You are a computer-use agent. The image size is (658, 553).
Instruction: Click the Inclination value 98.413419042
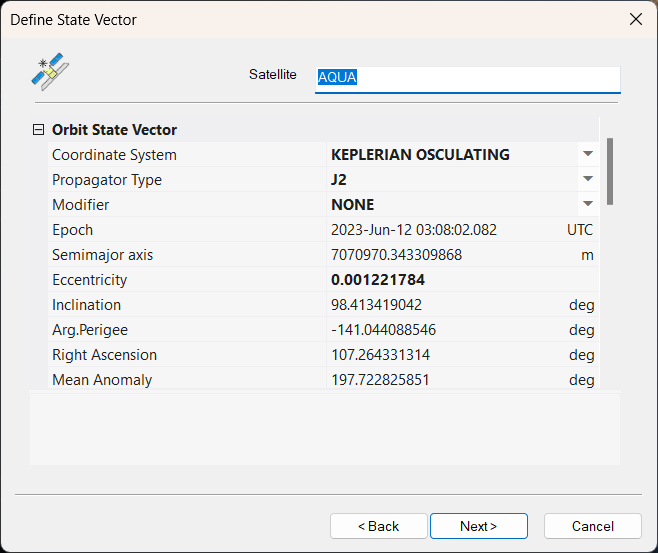tap(376, 305)
